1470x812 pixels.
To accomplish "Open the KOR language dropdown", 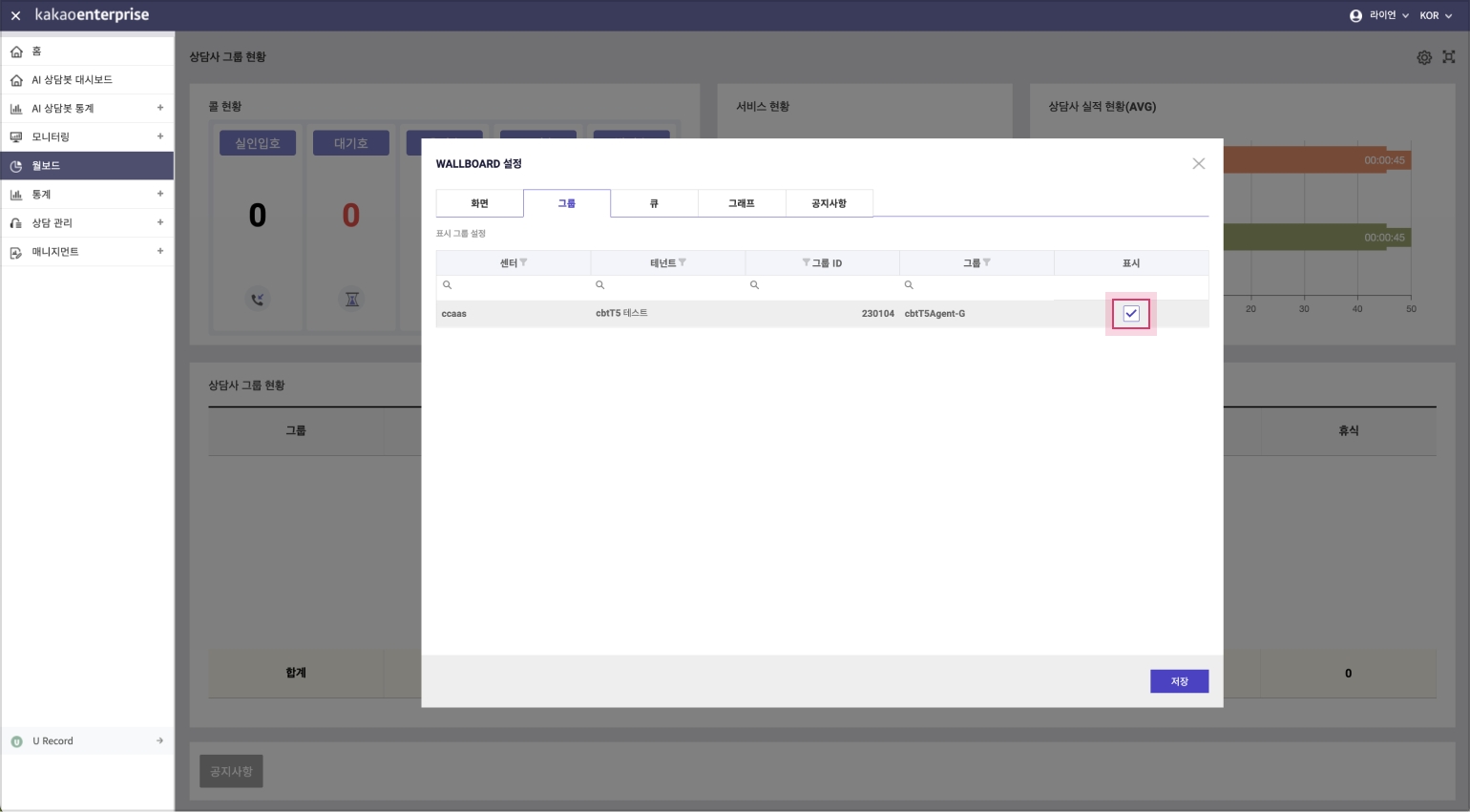I will 1435,15.
